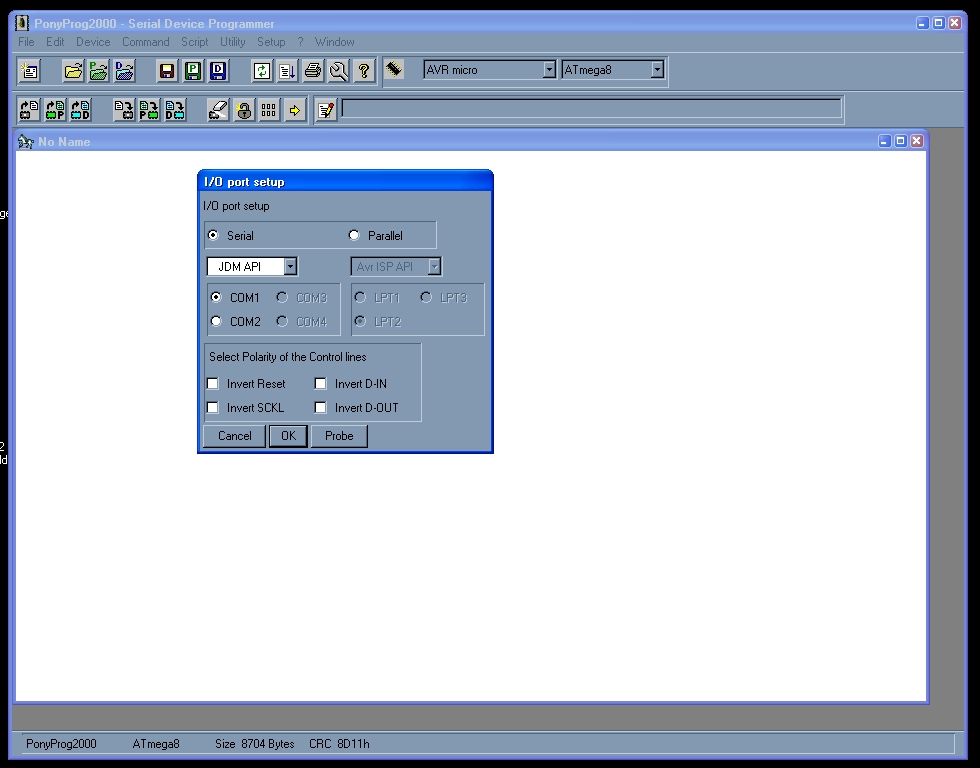This screenshot has height=768, width=980.
Task: Open the Avr ISP API dropdown
Action: coord(434,266)
